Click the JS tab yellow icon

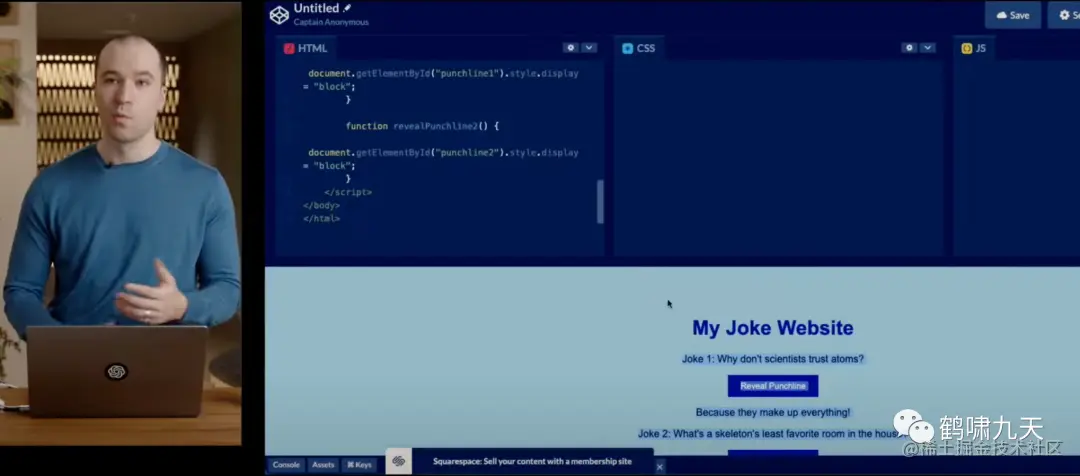tap(966, 48)
